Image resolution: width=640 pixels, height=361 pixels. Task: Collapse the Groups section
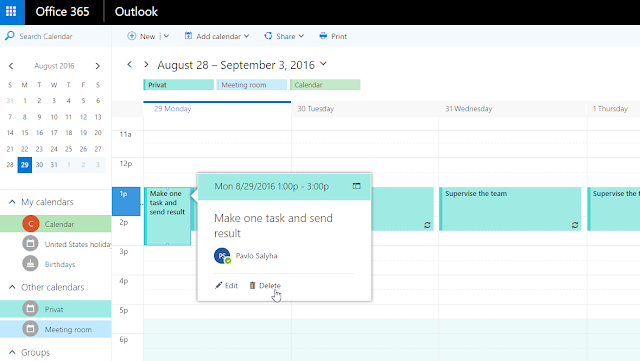click(12, 352)
